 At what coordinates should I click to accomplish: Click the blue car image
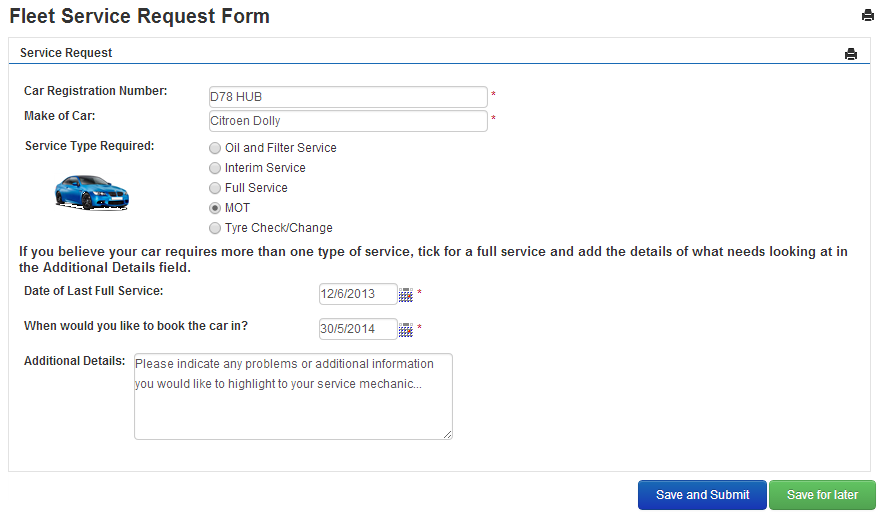[92, 190]
